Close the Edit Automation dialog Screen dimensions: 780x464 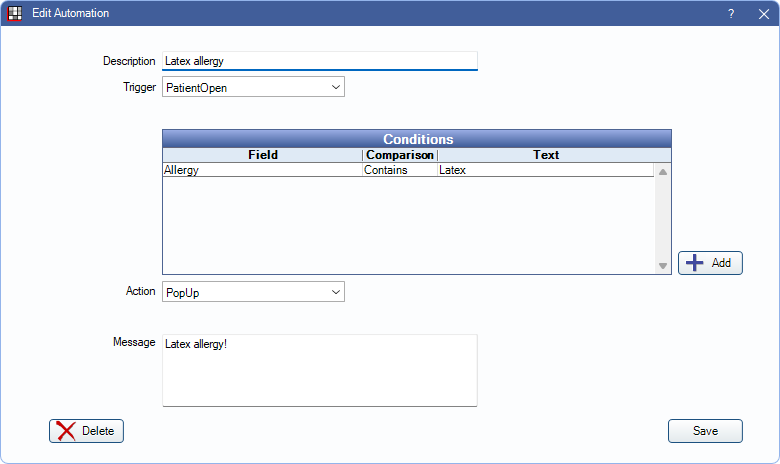[x=763, y=14]
